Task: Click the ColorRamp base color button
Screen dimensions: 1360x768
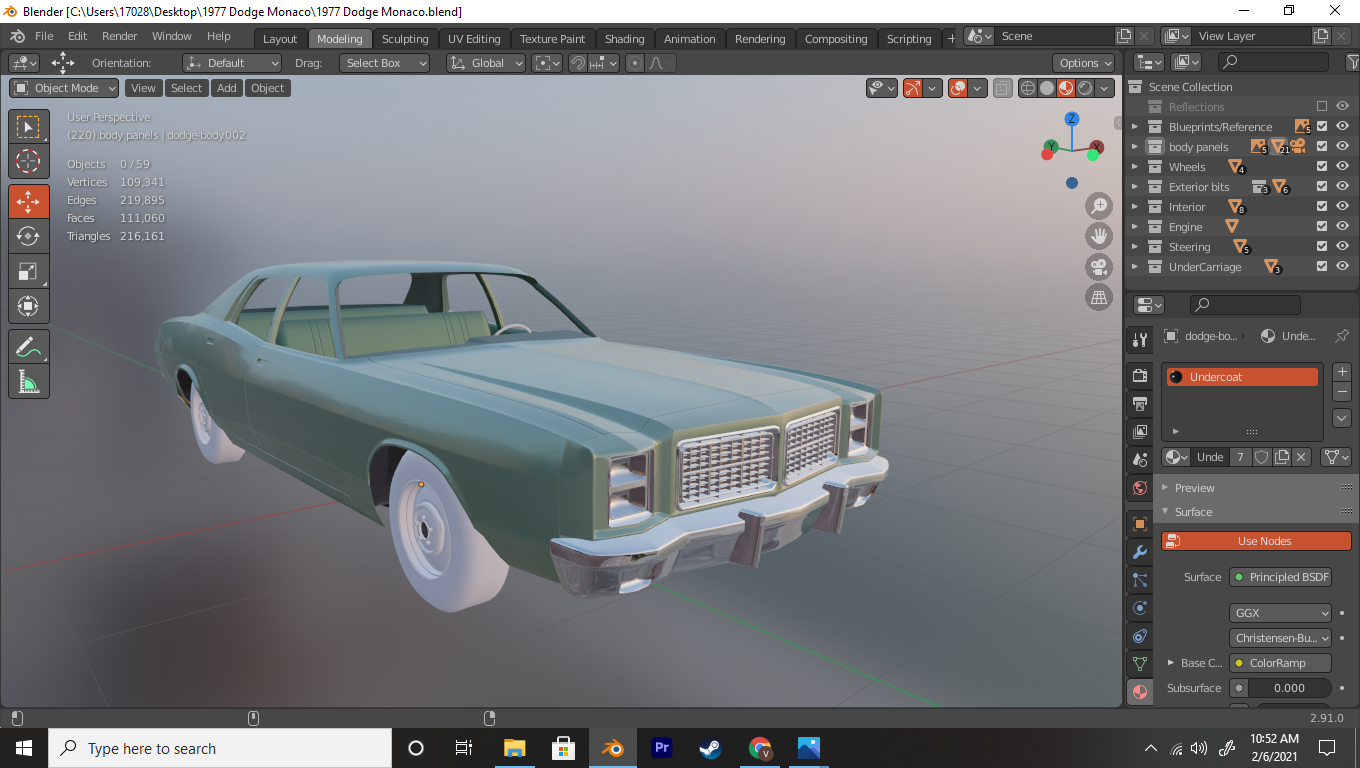Action: (x=1280, y=663)
